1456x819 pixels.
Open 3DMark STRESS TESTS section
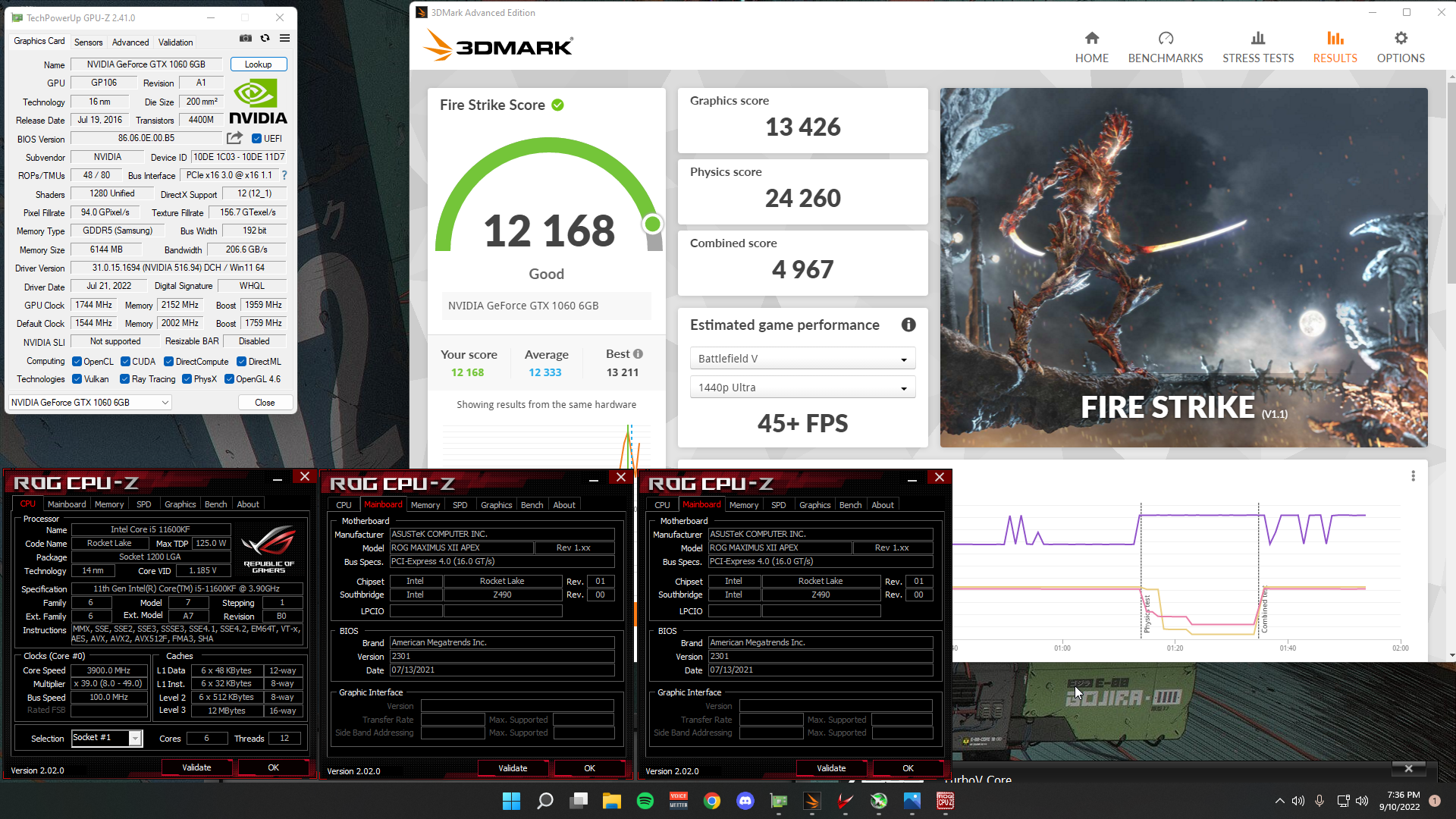click(x=1258, y=47)
